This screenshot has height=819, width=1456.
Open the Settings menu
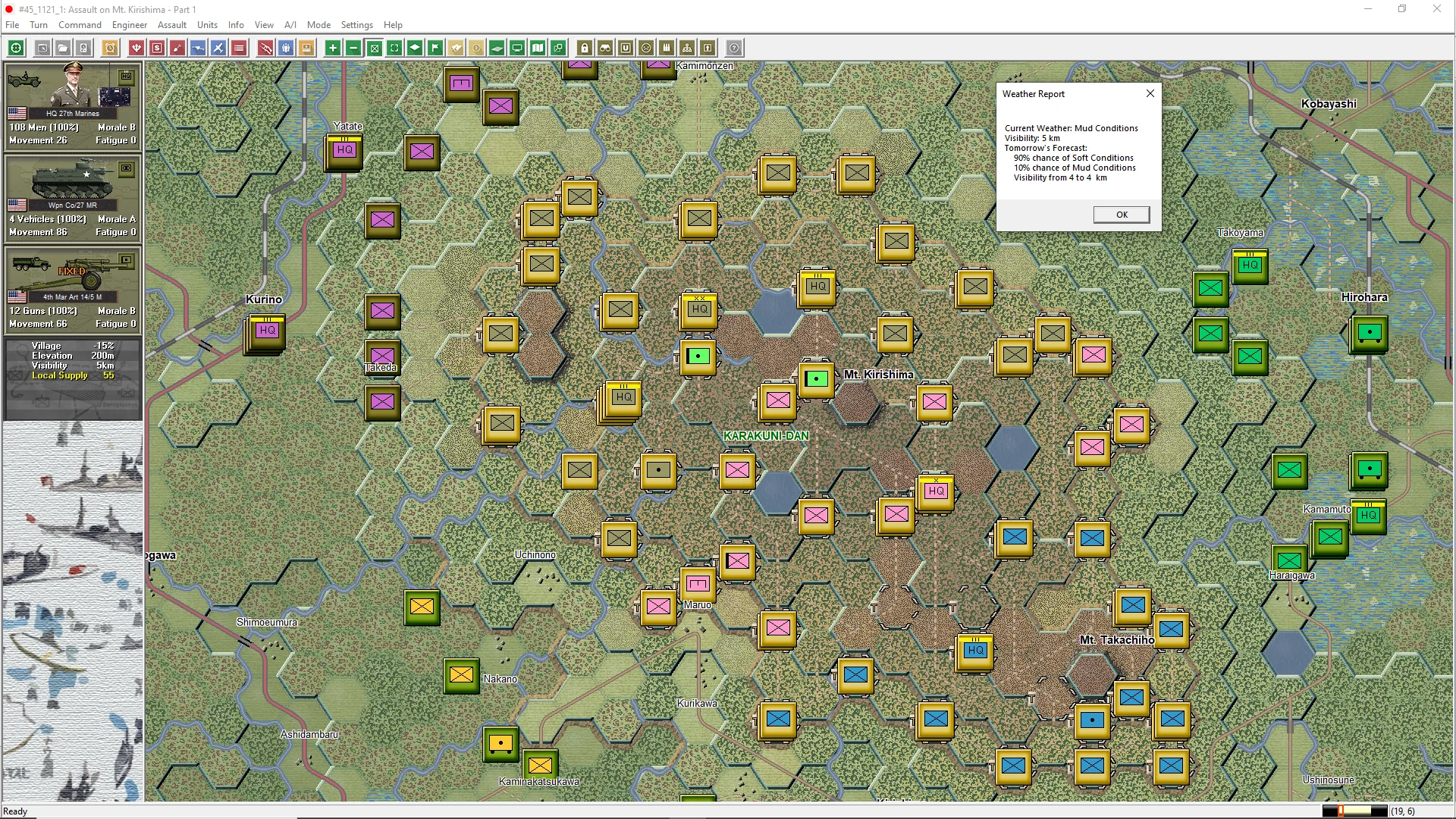coord(356,25)
